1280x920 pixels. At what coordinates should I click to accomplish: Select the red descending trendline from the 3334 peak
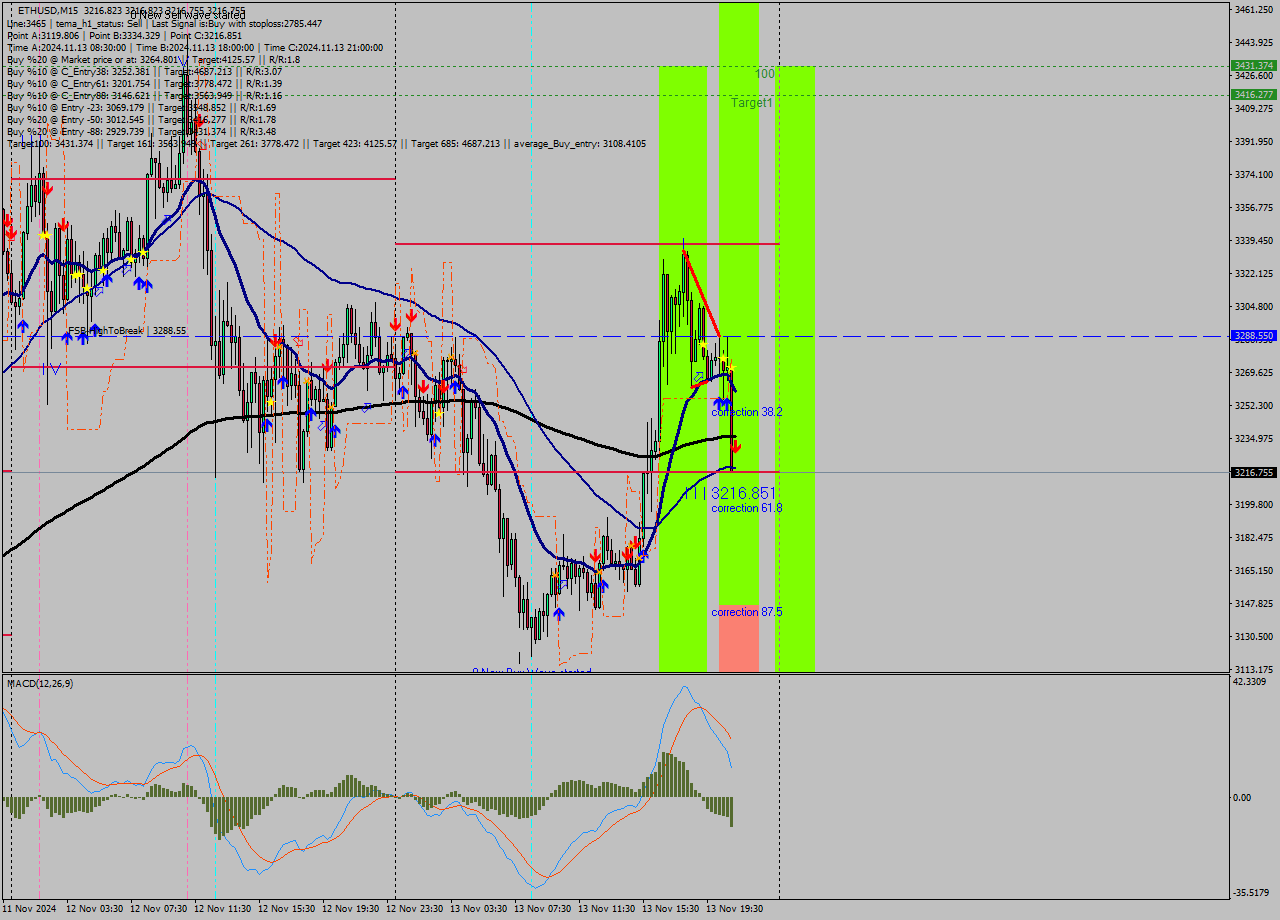click(702, 294)
